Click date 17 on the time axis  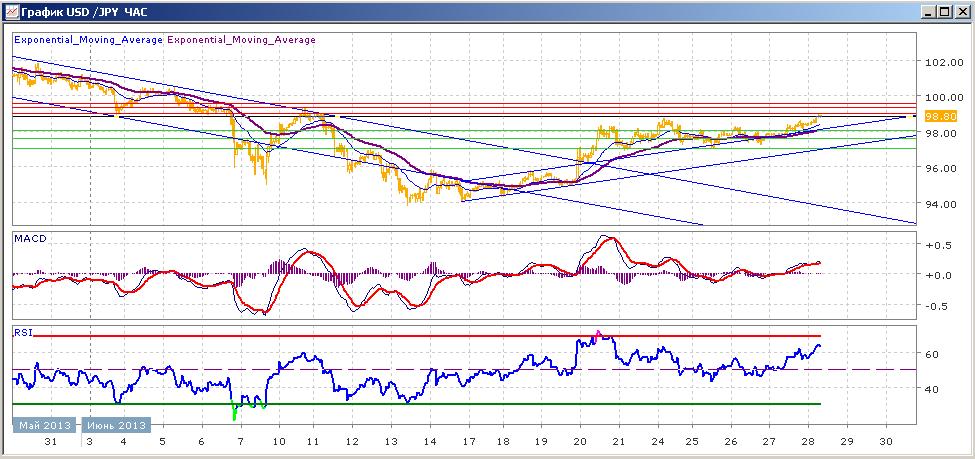469,441
